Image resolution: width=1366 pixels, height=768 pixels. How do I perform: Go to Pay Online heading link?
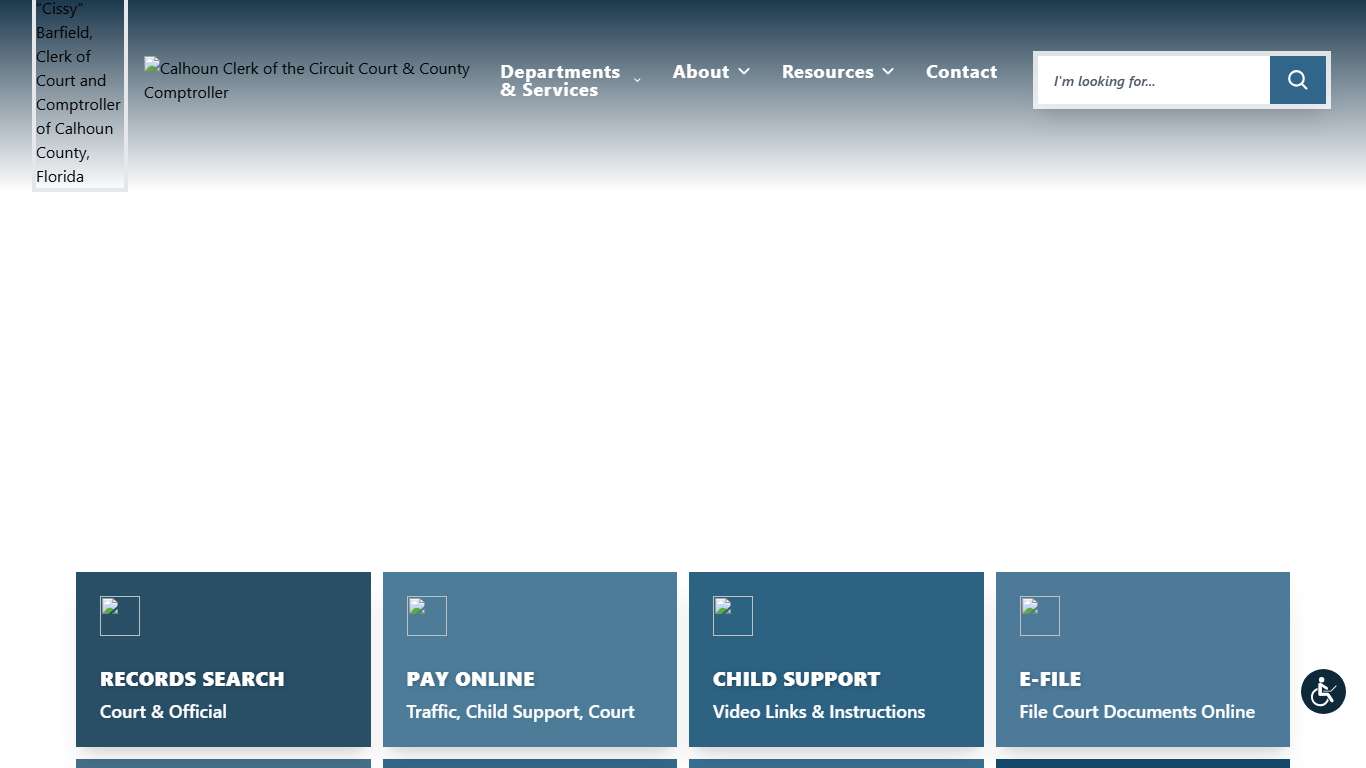click(470, 679)
